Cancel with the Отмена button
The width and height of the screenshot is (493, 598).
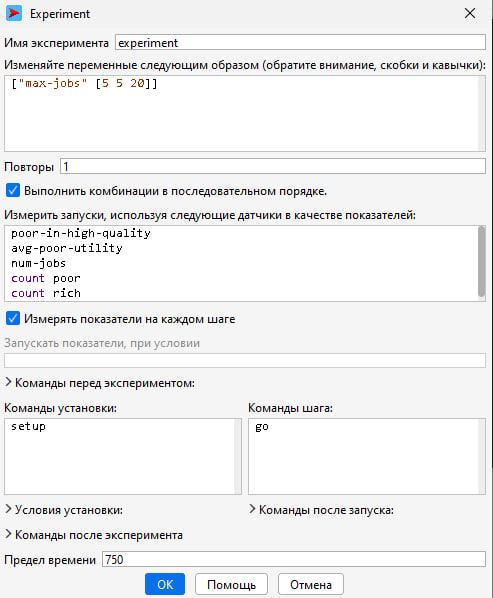pos(310,584)
